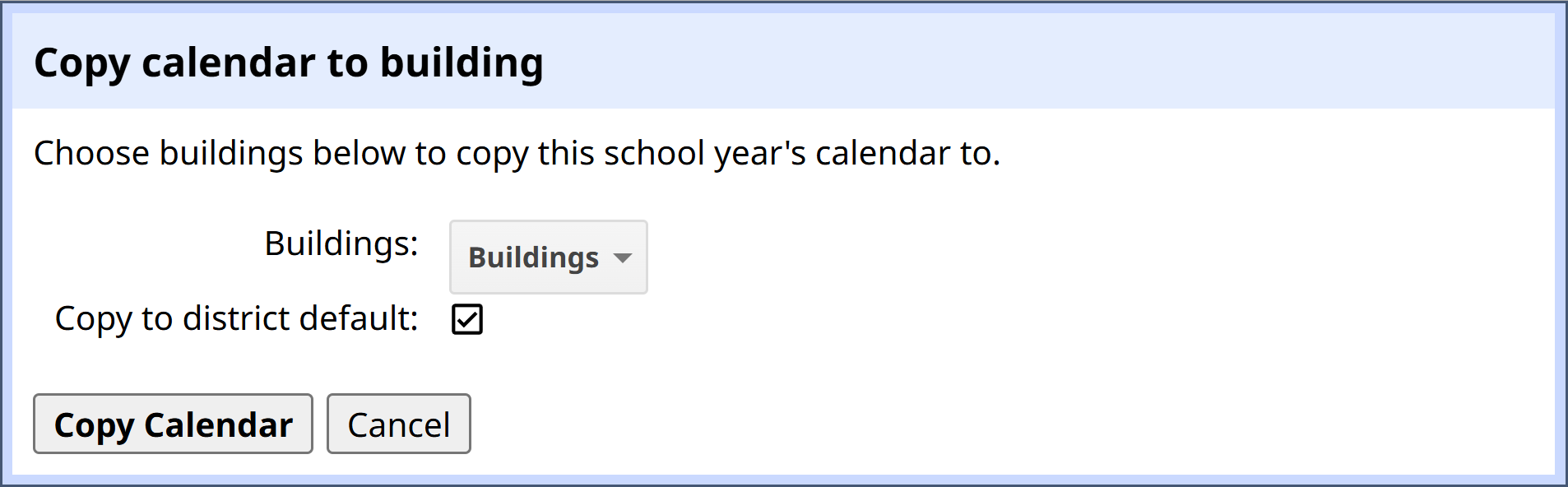Click the word 'calendar' in the instructions
Viewport: 1568px width, 487px height.
(883, 154)
